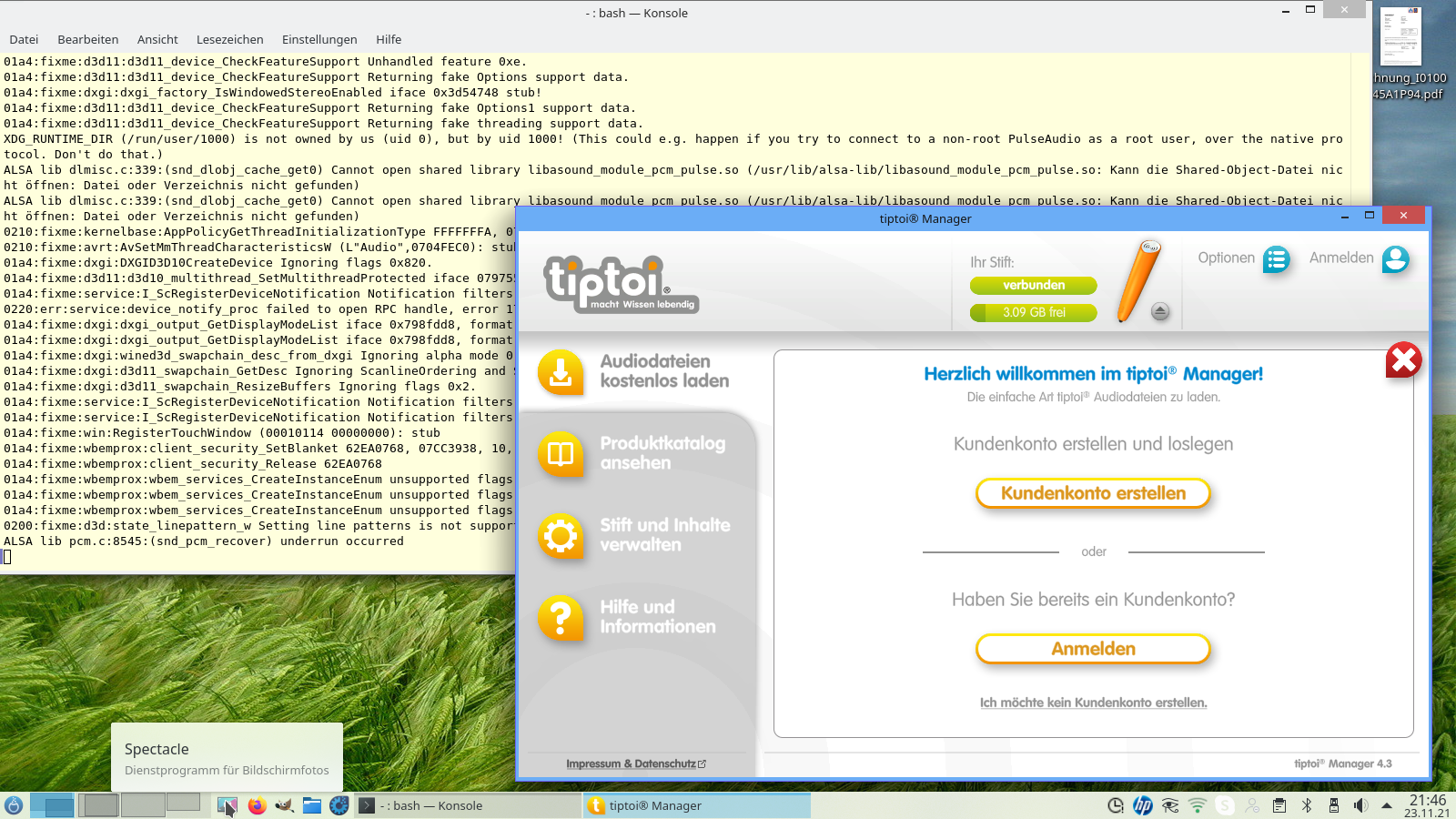The width and height of the screenshot is (1456, 819).
Task: Select Produktkatalog ansehen label
Action: click(x=662, y=453)
